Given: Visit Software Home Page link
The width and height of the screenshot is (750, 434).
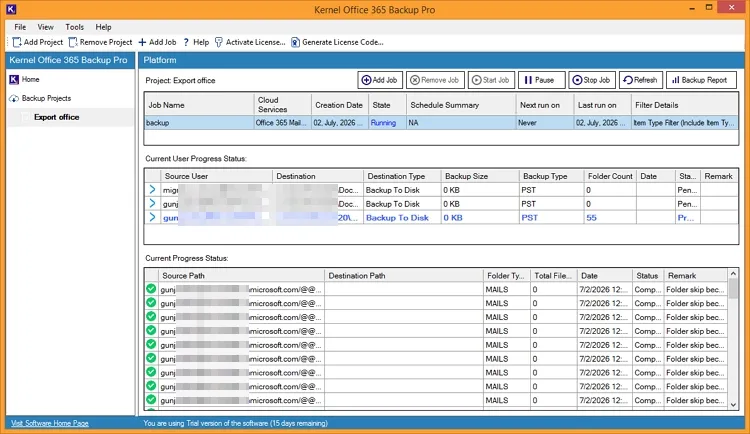Looking at the screenshot, I should tap(50, 423).
